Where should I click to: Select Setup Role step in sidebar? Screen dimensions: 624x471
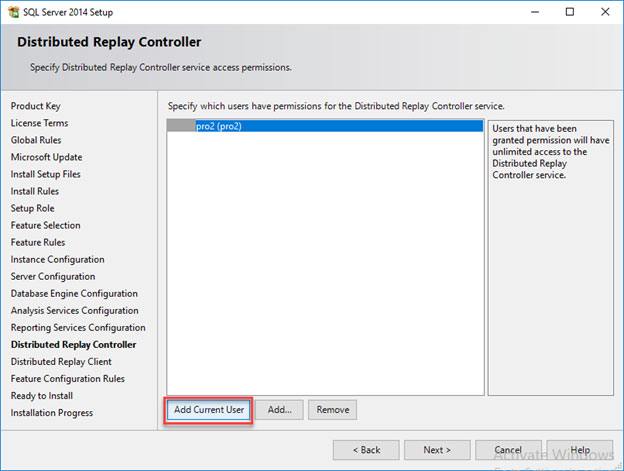pos(33,208)
